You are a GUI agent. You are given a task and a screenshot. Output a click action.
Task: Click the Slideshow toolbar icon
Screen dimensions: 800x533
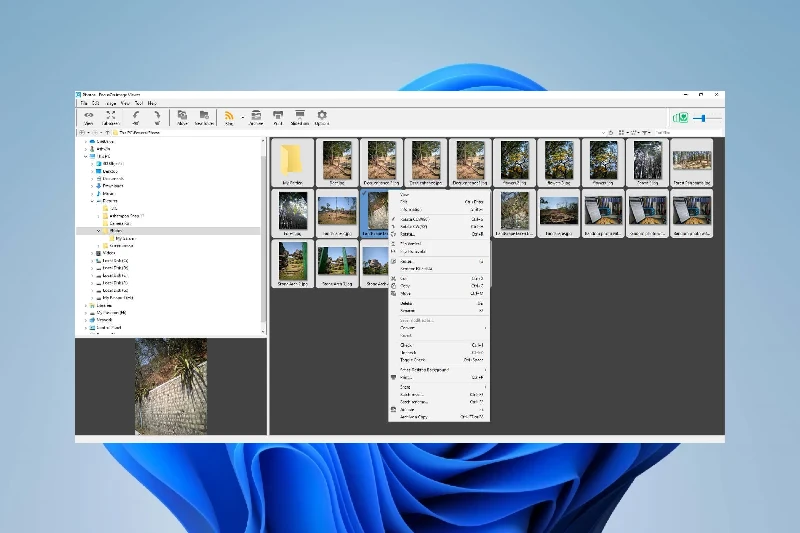[x=299, y=116]
